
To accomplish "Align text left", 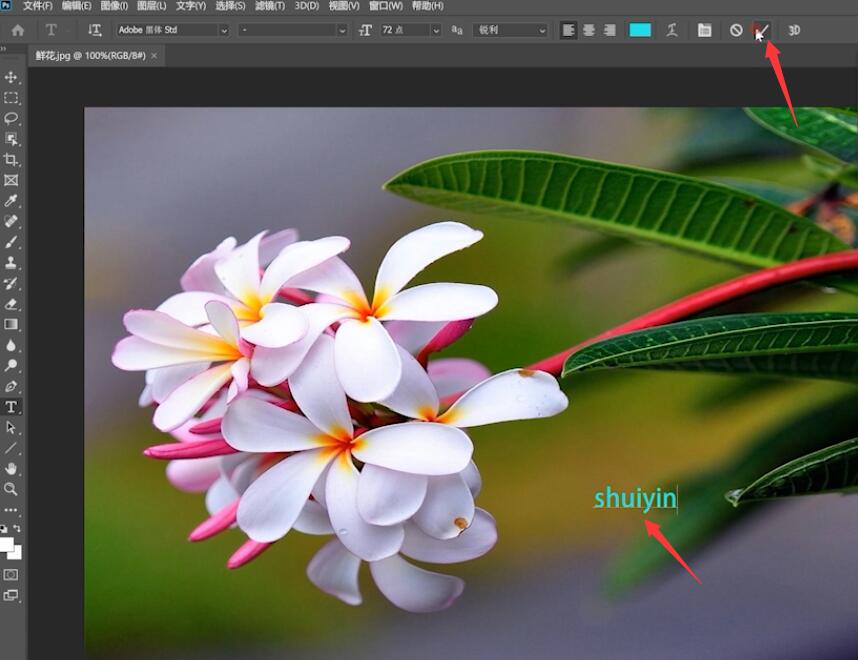I will [569, 30].
